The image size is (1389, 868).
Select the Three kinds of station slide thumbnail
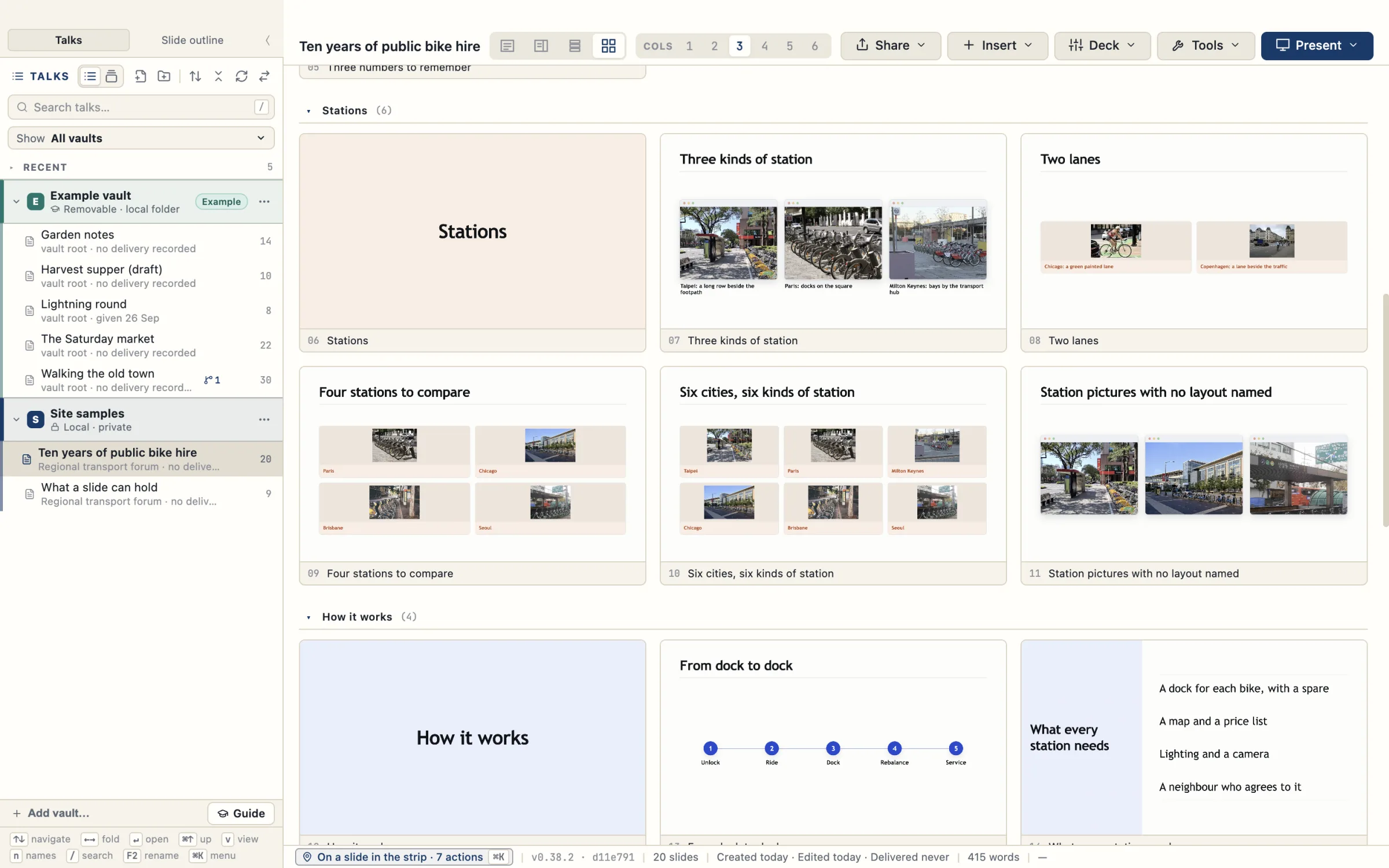tap(833, 242)
